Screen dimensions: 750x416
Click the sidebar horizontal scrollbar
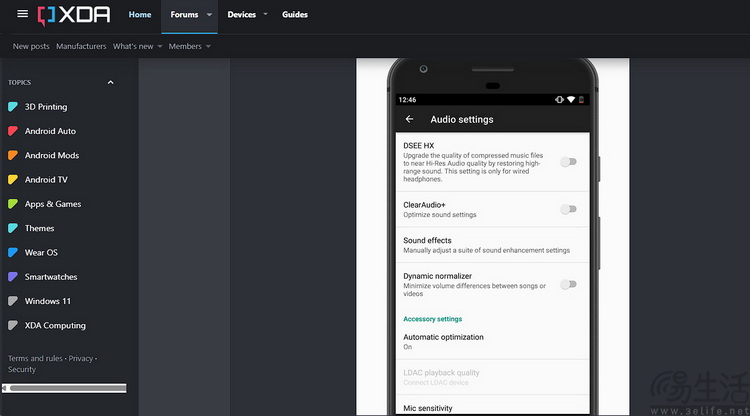pyautogui.click(x=68, y=388)
